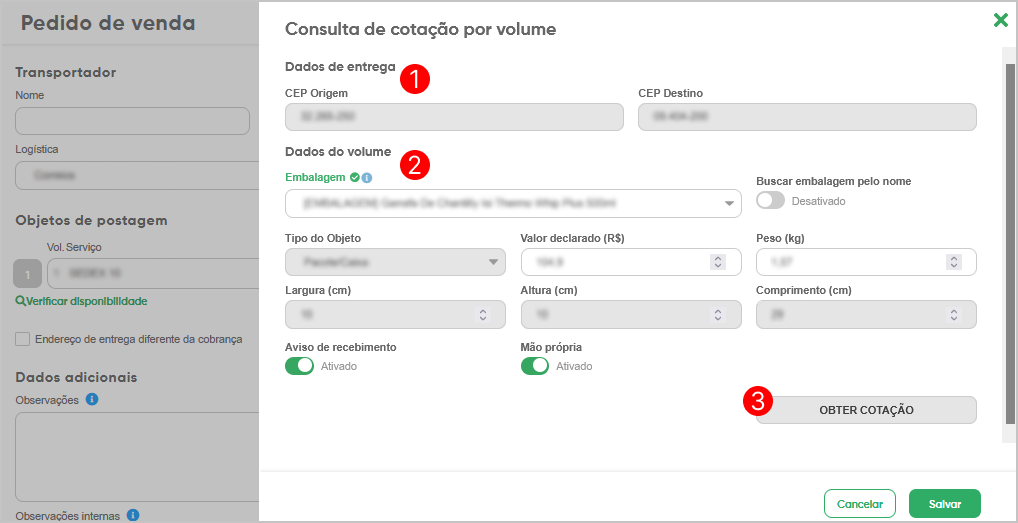
Task: Open the Vol. Serviço SEDEX dropdown
Action: click(153, 274)
